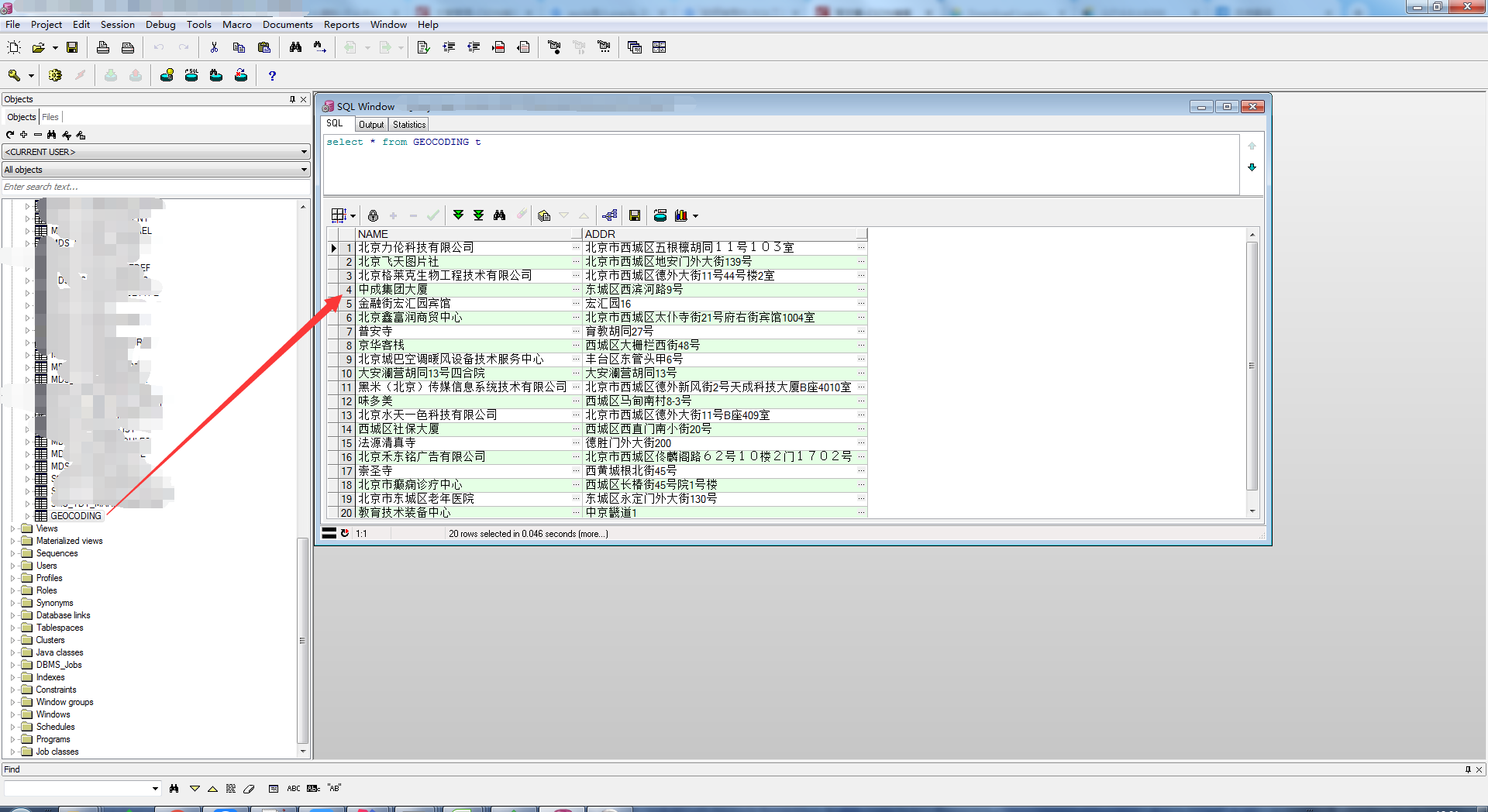Click the Log on key icon
Screen dimensions: 1488x812
click(x=14, y=75)
